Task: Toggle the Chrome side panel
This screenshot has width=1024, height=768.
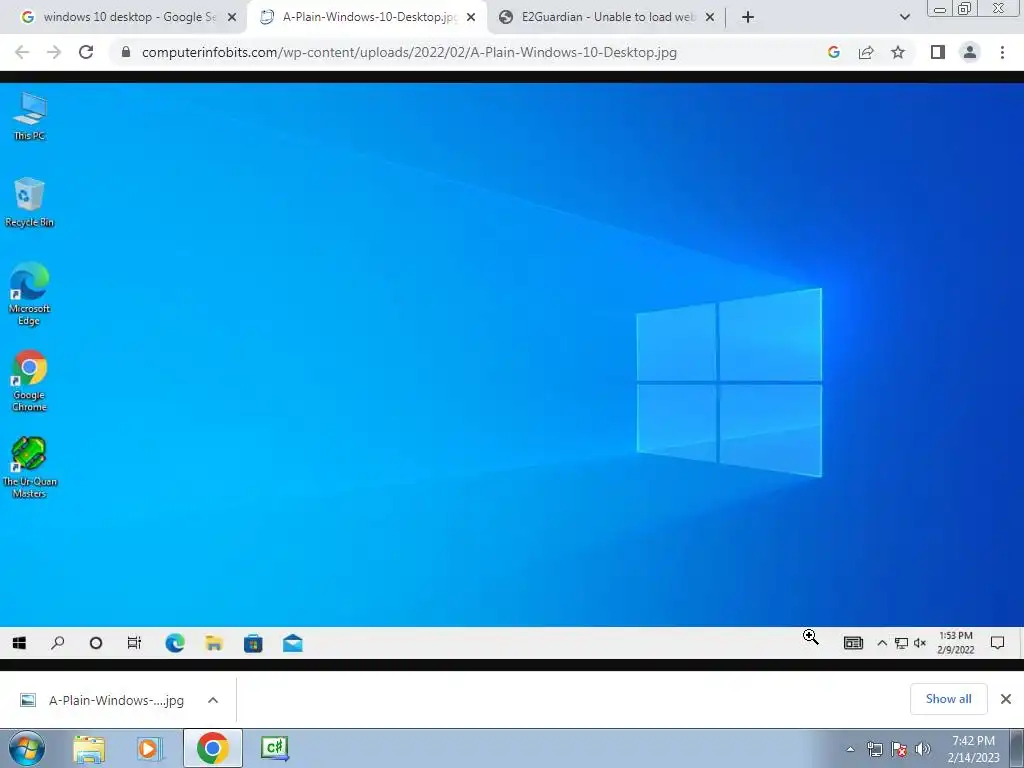Action: 938,52
